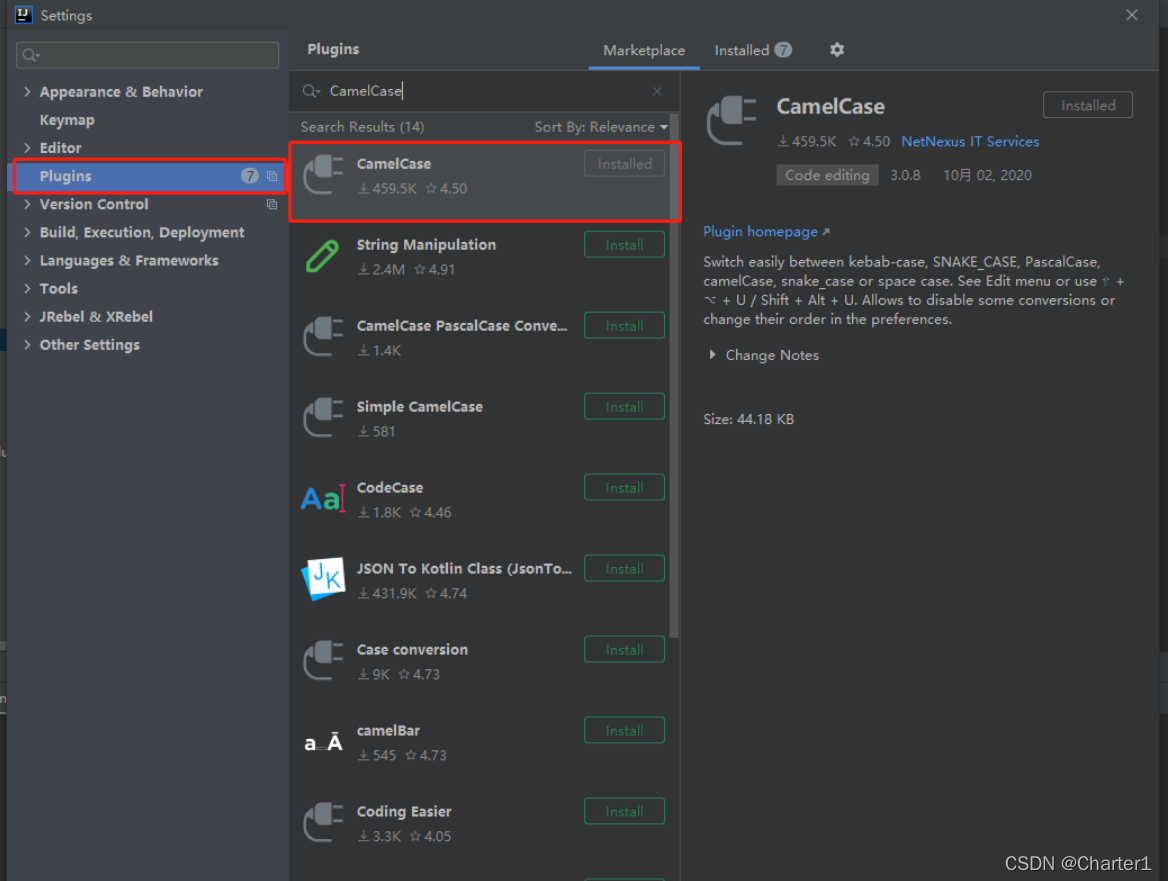1168x881 pixels.
Task: Focus the settings search field
Action: (x=147, y=55)
